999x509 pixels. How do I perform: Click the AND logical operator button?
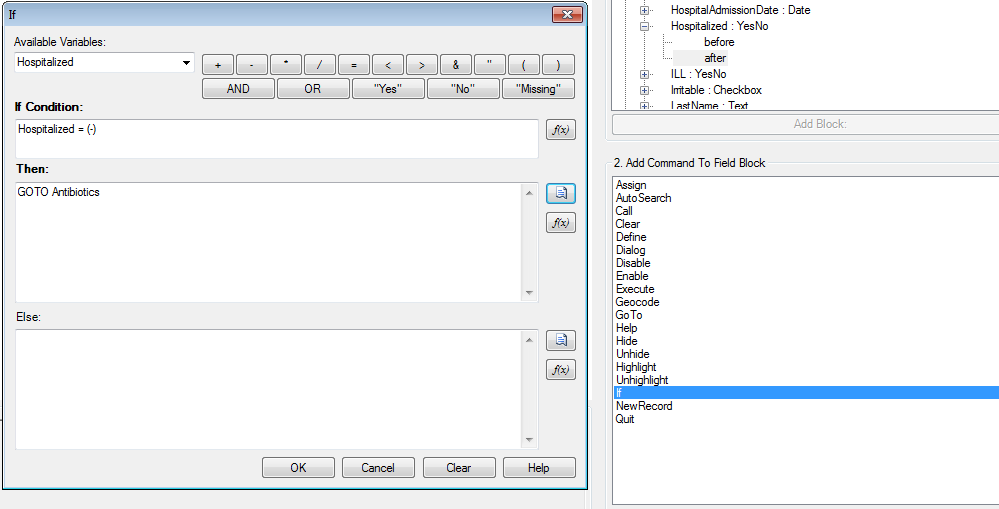tap(238, 88)
